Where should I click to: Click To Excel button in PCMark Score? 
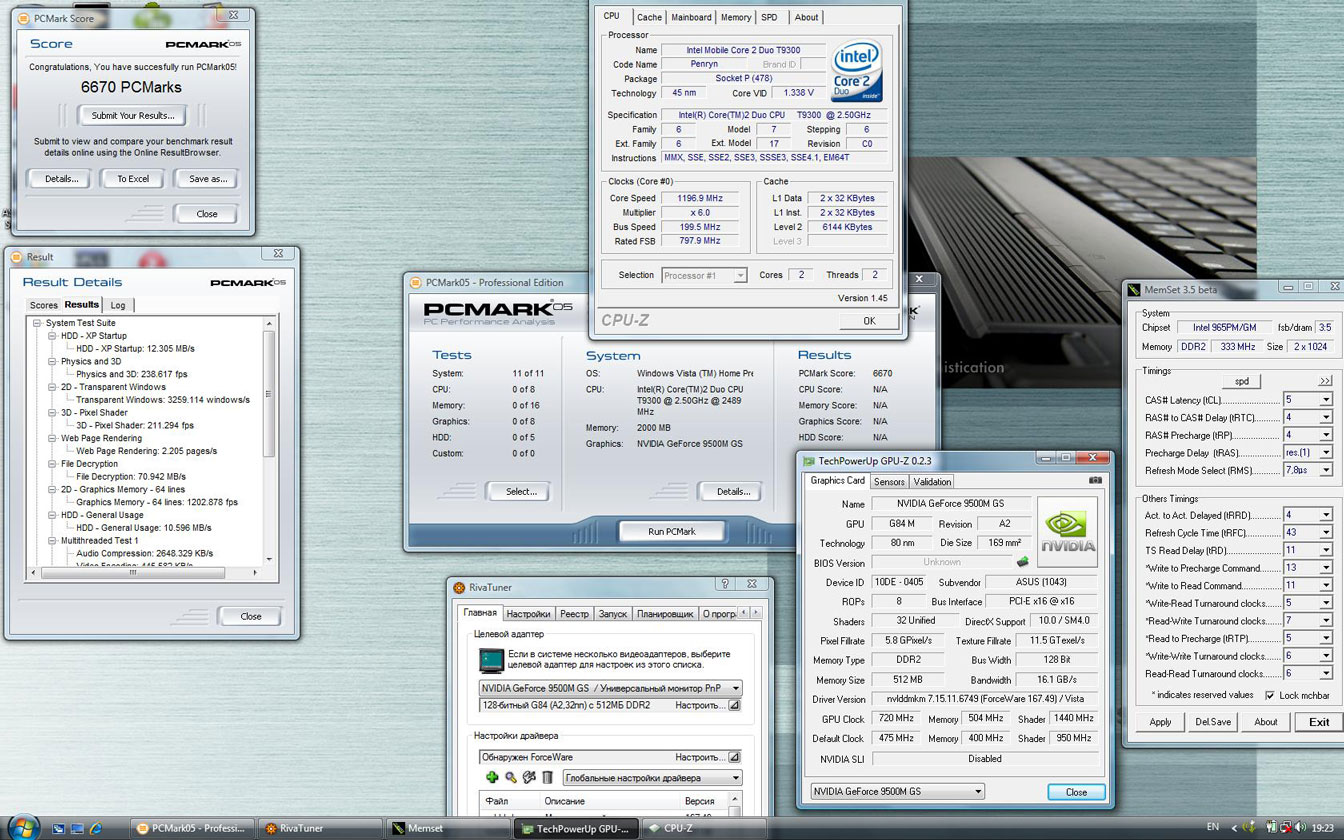(133, 179)
